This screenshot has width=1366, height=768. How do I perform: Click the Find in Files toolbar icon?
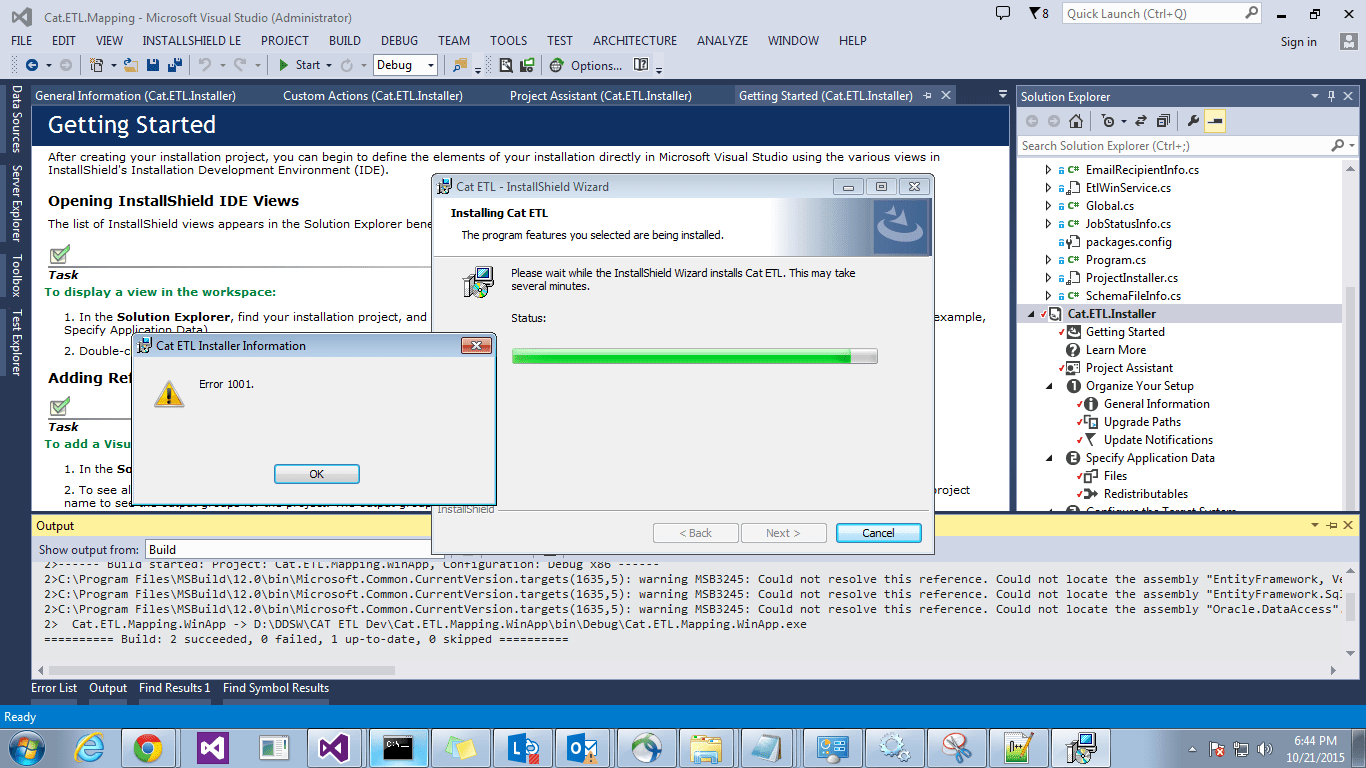(x=459, y=65)
